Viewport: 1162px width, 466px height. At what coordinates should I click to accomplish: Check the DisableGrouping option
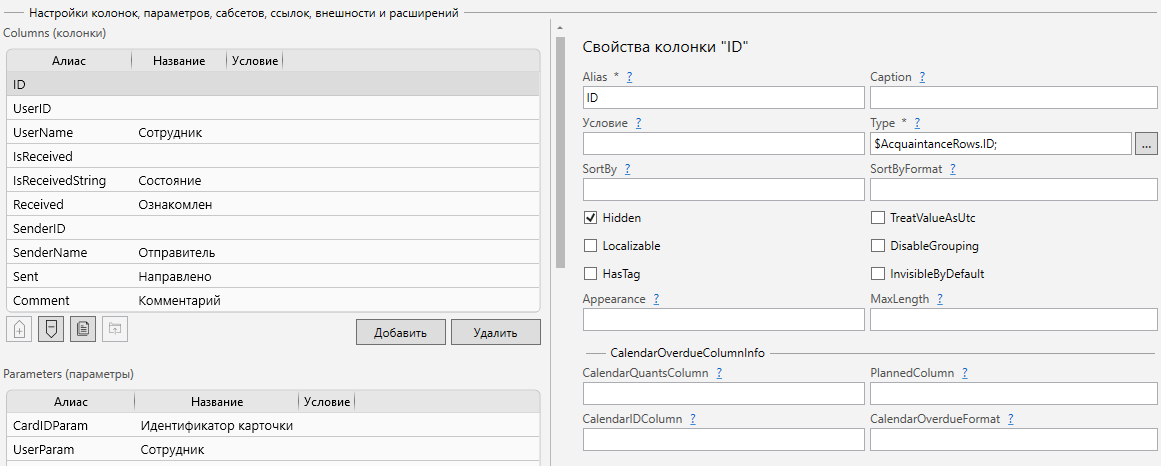878,245
